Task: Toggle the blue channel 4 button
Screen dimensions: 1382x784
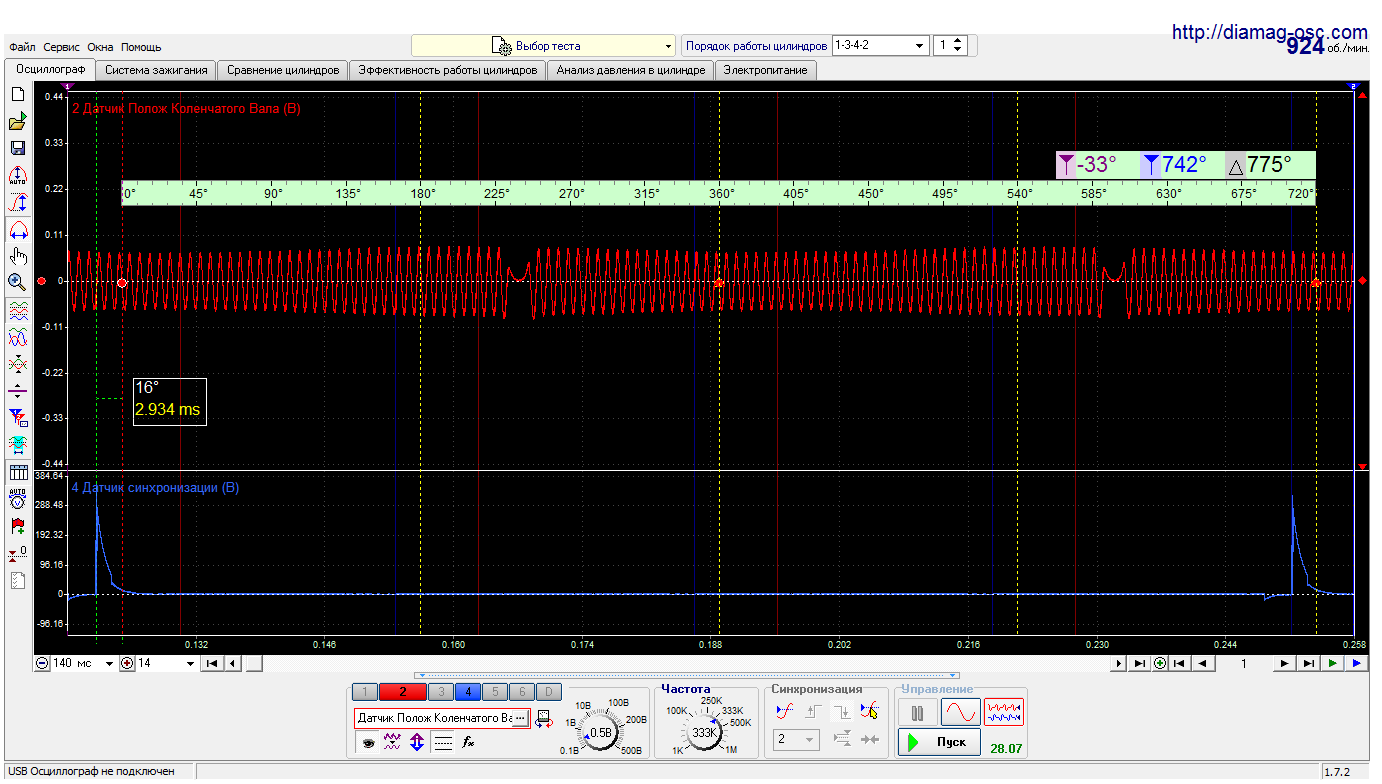Action: click(x=467, y=692)
